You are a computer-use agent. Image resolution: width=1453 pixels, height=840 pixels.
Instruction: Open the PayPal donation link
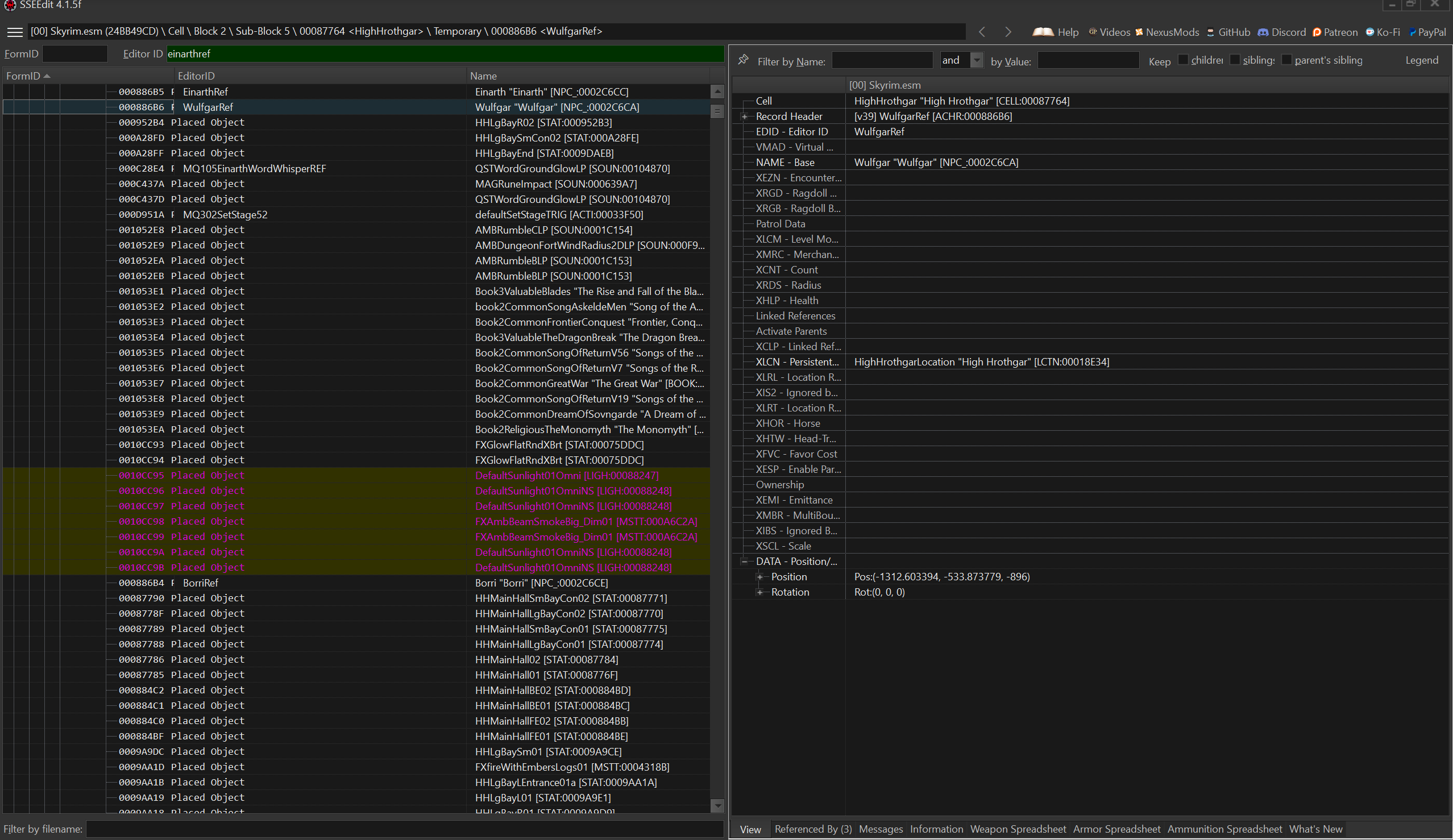coord(1427,32)
